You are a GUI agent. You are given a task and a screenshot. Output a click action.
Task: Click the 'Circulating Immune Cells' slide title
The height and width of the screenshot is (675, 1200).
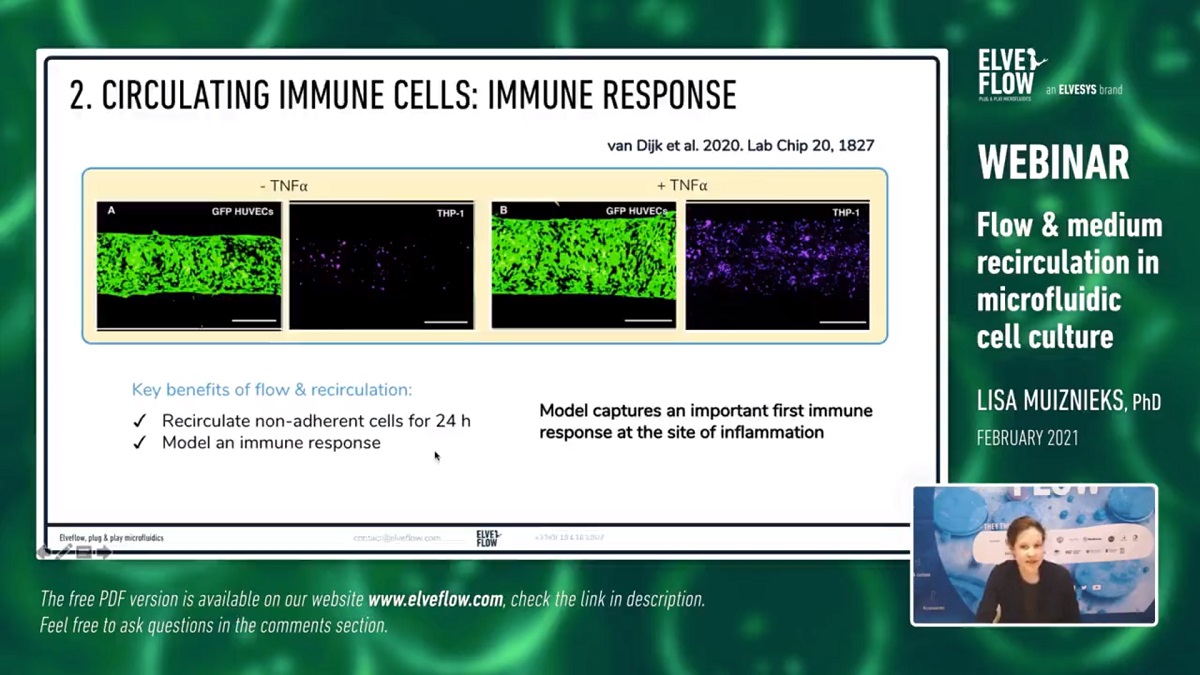pyautogui.click(x=402, y=95)
